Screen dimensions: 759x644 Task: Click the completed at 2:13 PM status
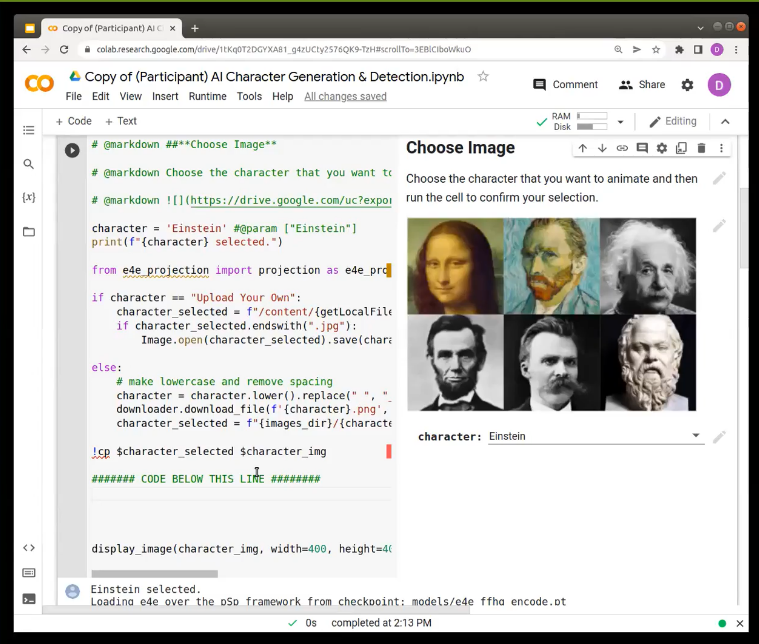(x=381, y=623)
